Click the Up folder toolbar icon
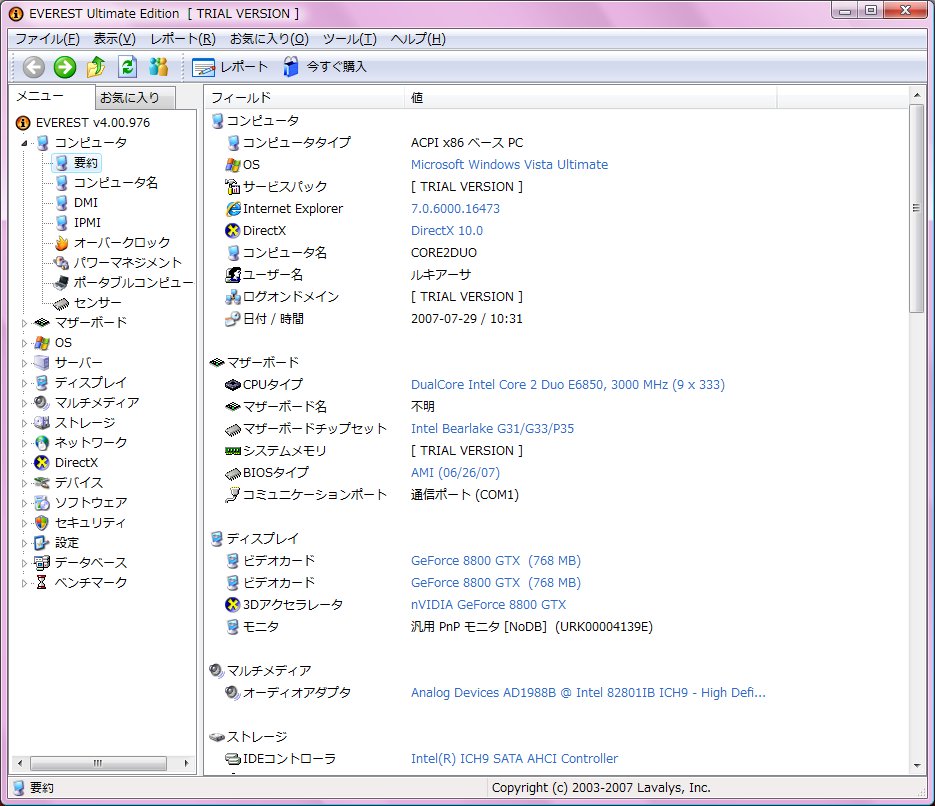Screen dimensions: 935x806 96,67
